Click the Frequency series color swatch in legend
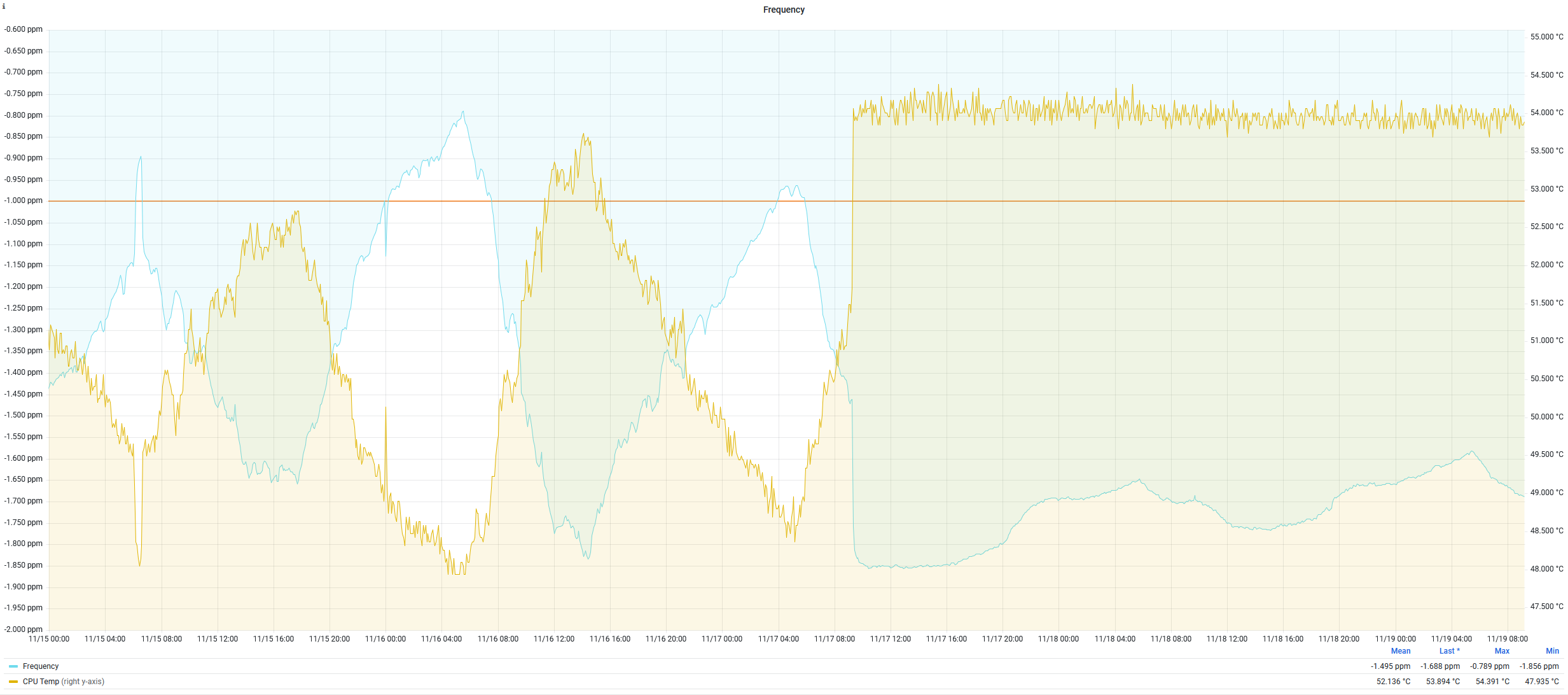This screenshot has width=1568, height=695. click(x=13, y=666)
